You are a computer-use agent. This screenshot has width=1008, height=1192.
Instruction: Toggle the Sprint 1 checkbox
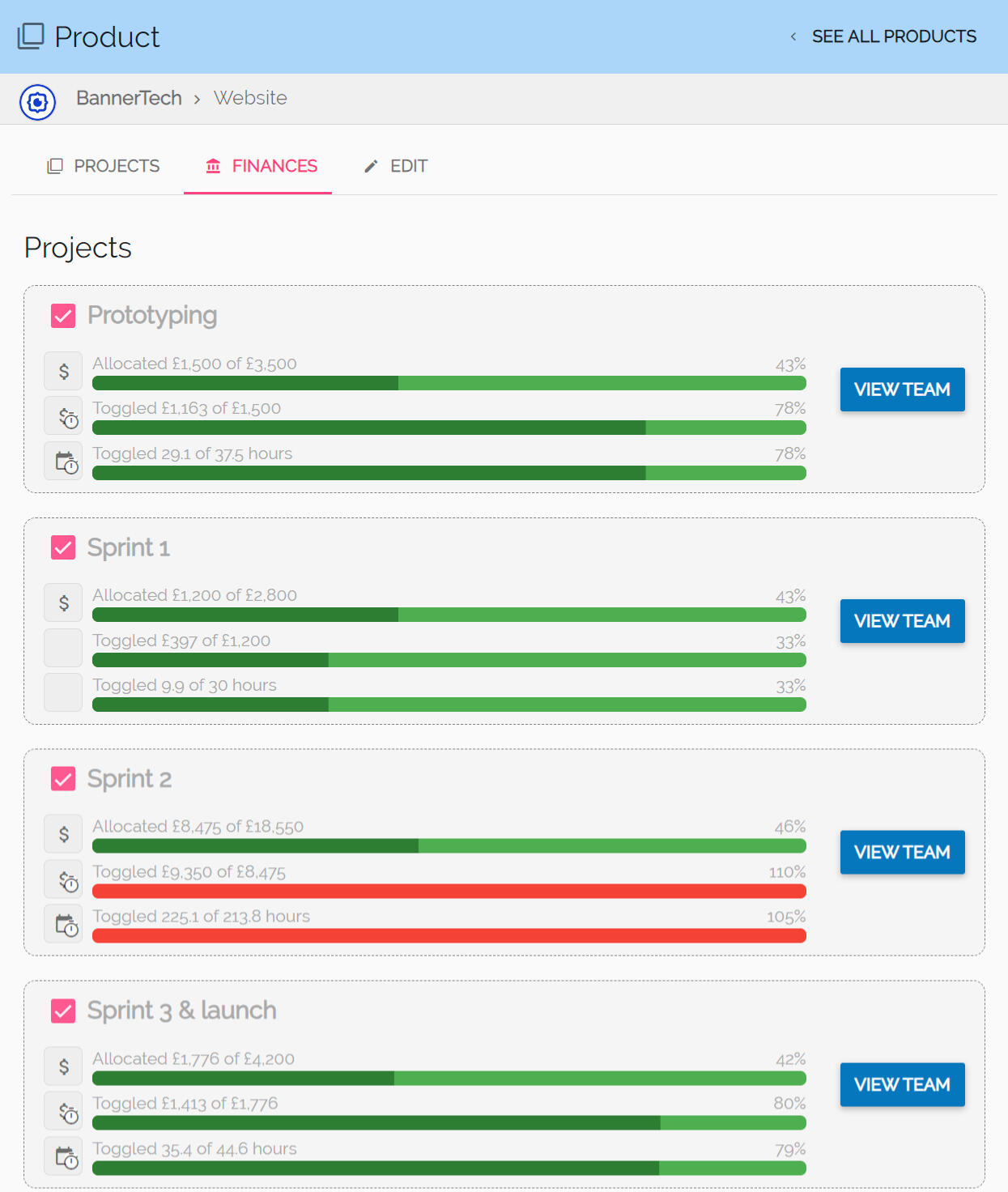tap(63, 547)
